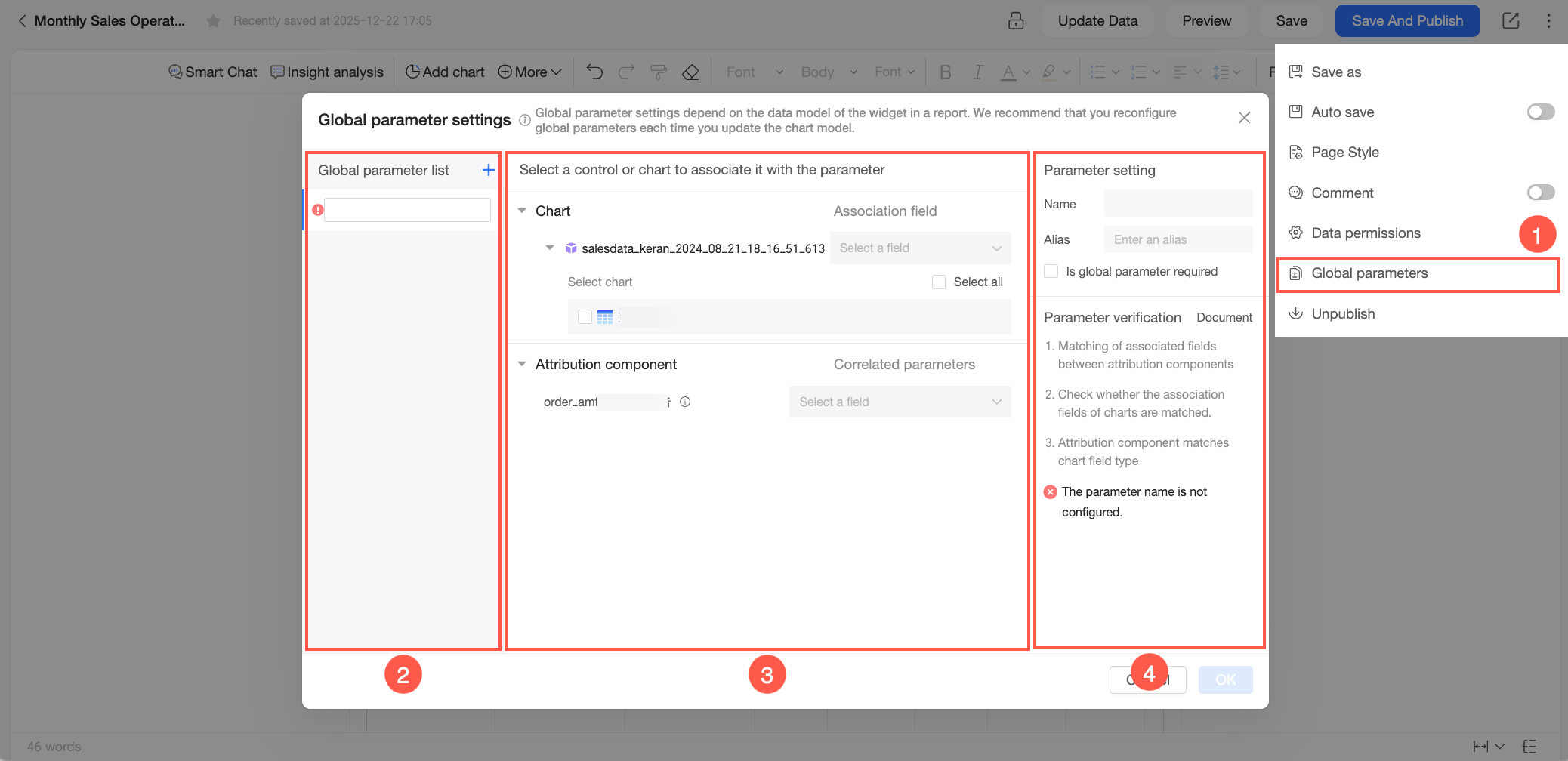Toggle italic formatting
The width and height of the screenshot is (1568, 761).
click(977, 72)
